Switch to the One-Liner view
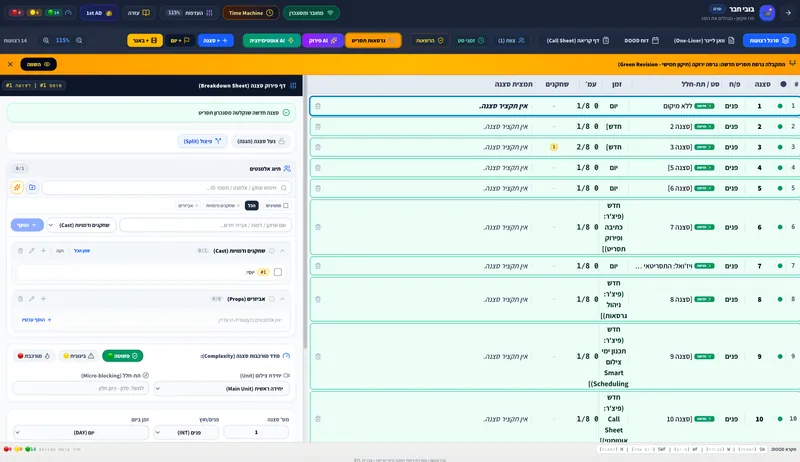The width and height of the screenshot is (800, 462). coord(704,40)
